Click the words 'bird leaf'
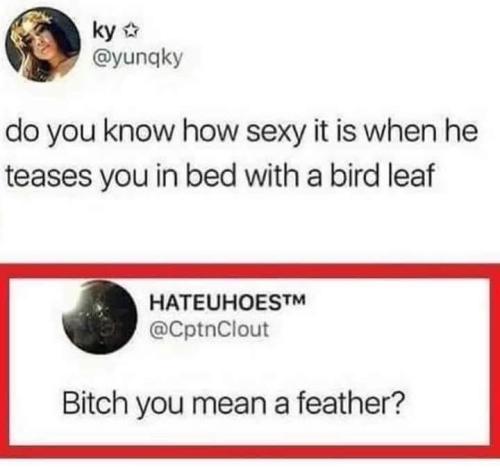Image resolution: width=500 pixels, height=468 pixels. click(382, 175)
